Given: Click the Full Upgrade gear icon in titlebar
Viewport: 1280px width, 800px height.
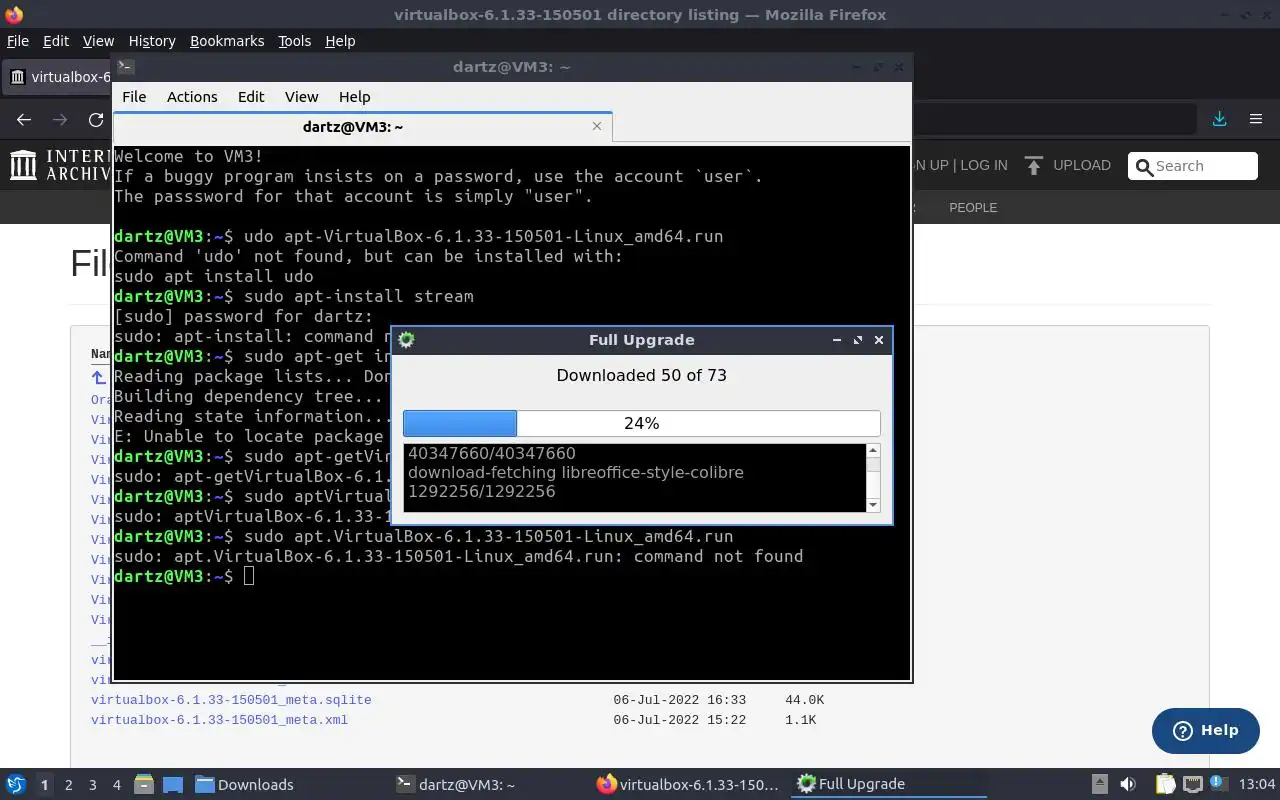Looking at the screenshot, I should click(x=406, y=339).
